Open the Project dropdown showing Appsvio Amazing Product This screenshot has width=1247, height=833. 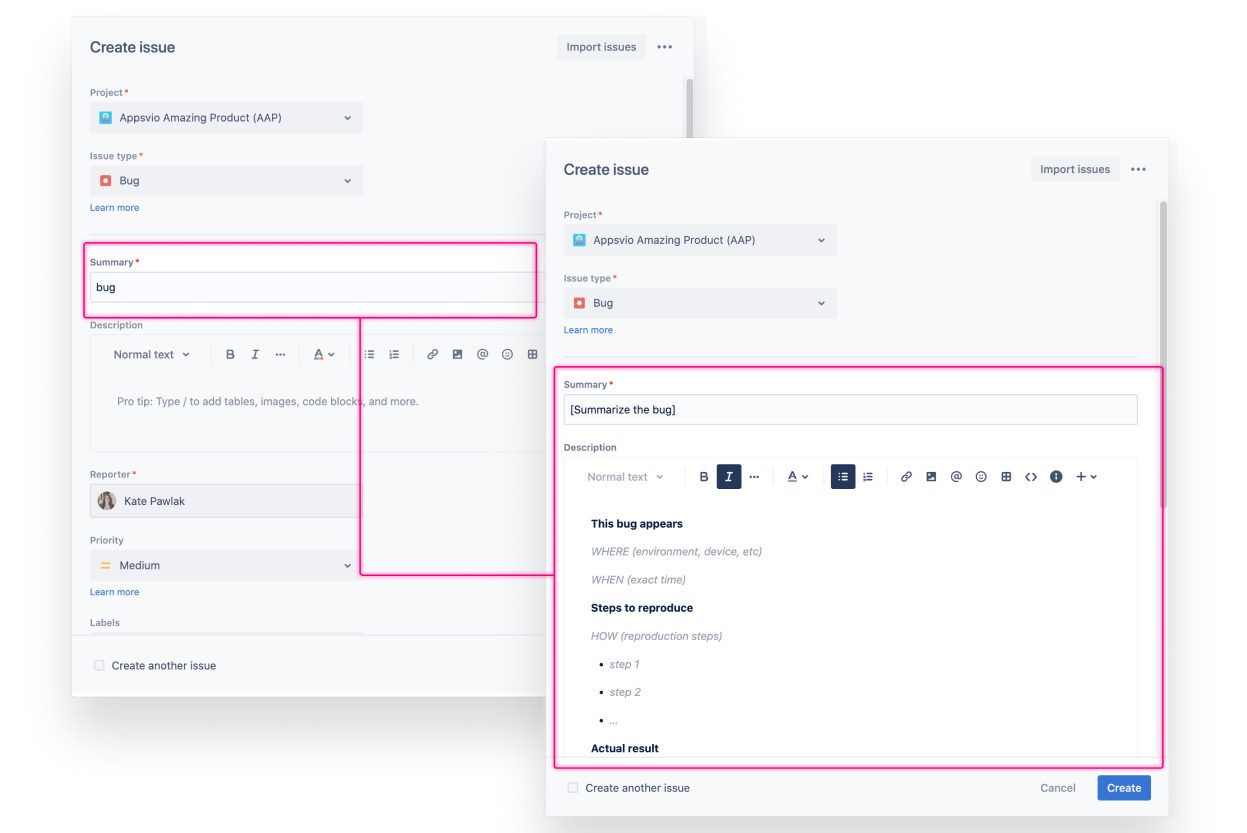coord(699,239)
